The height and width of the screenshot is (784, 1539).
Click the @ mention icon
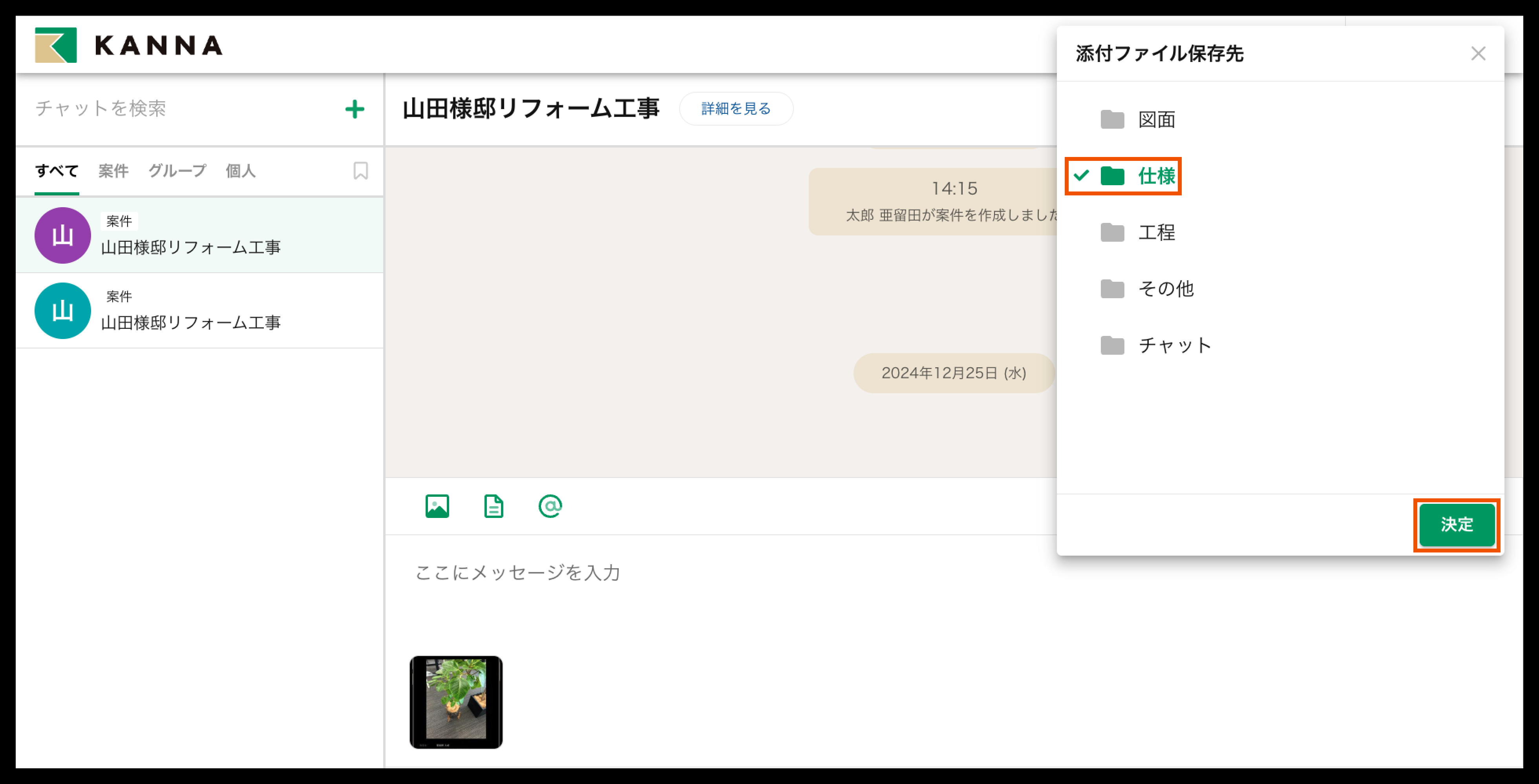(x=550, y=506)
